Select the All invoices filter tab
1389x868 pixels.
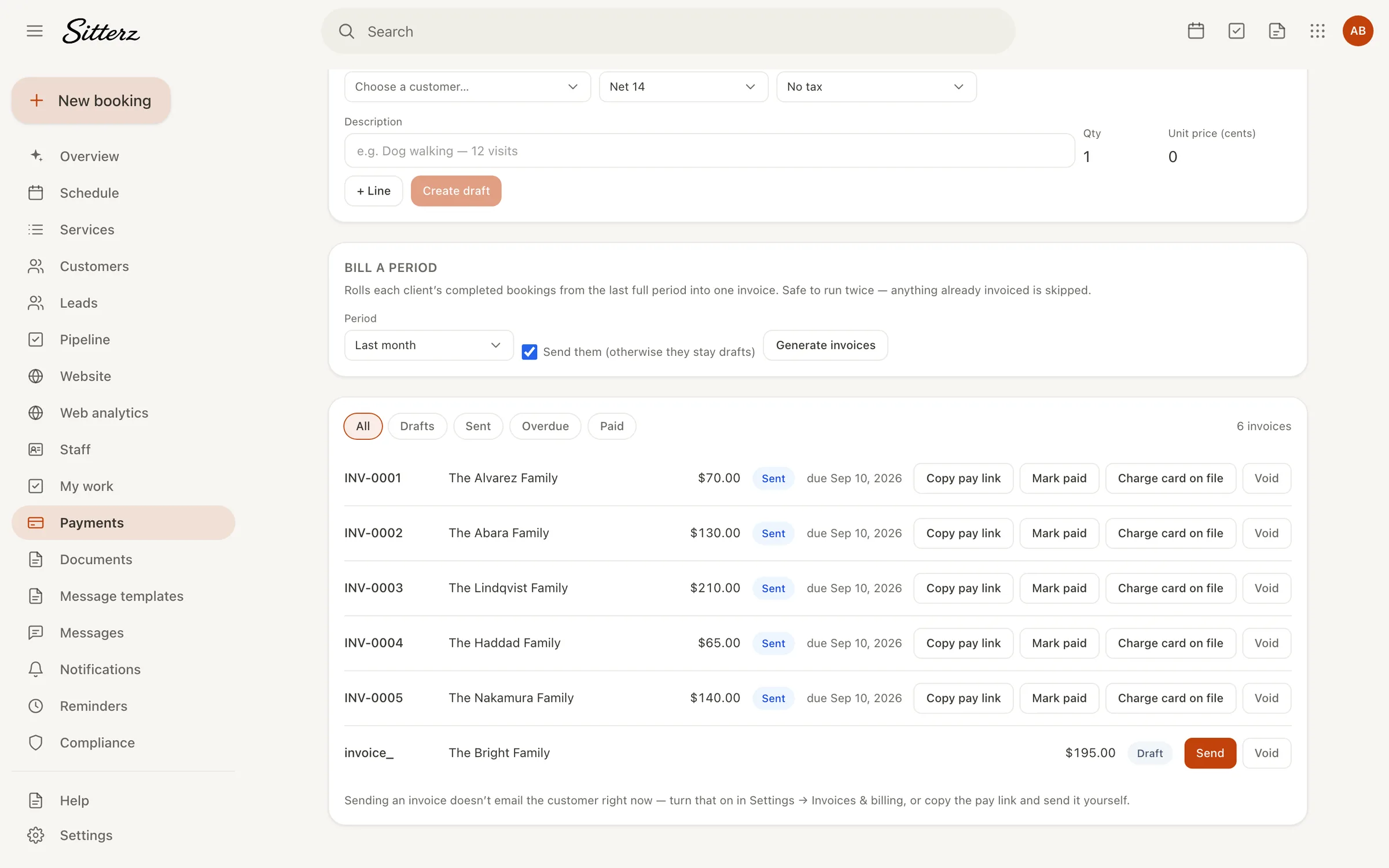click(x=363, y=426)
